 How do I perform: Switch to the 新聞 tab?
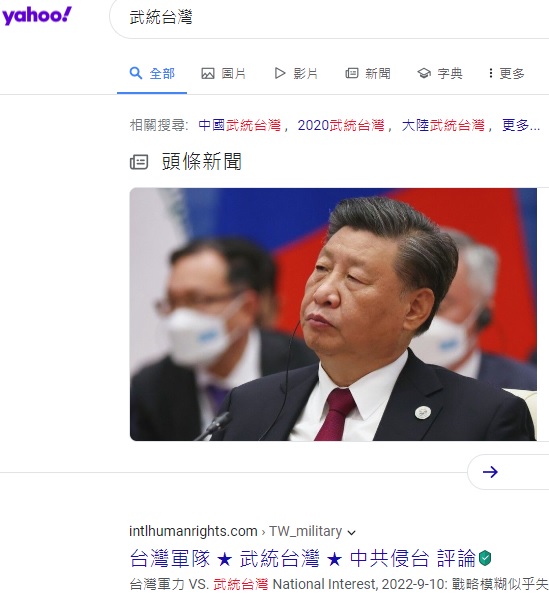368,73
